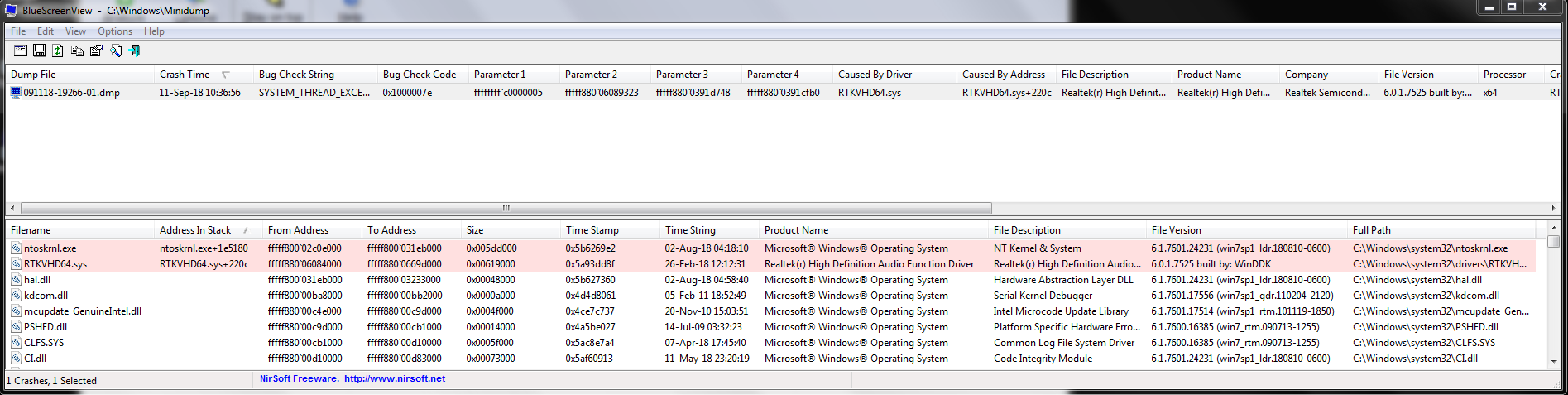Sort by Dump File column header
Viewport: 1568px width, 395px height.
pyautogui.click(x=79, y=75)
